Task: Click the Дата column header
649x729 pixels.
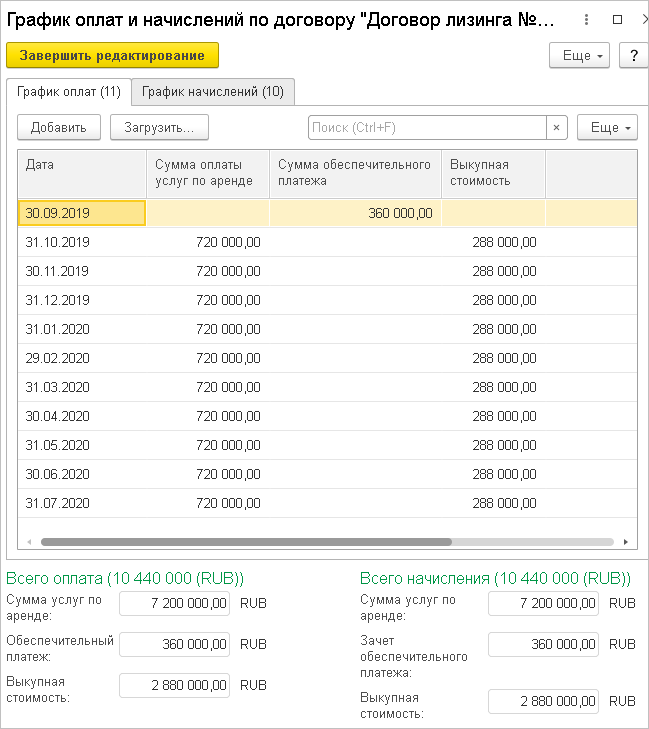Action: [82, 173]
